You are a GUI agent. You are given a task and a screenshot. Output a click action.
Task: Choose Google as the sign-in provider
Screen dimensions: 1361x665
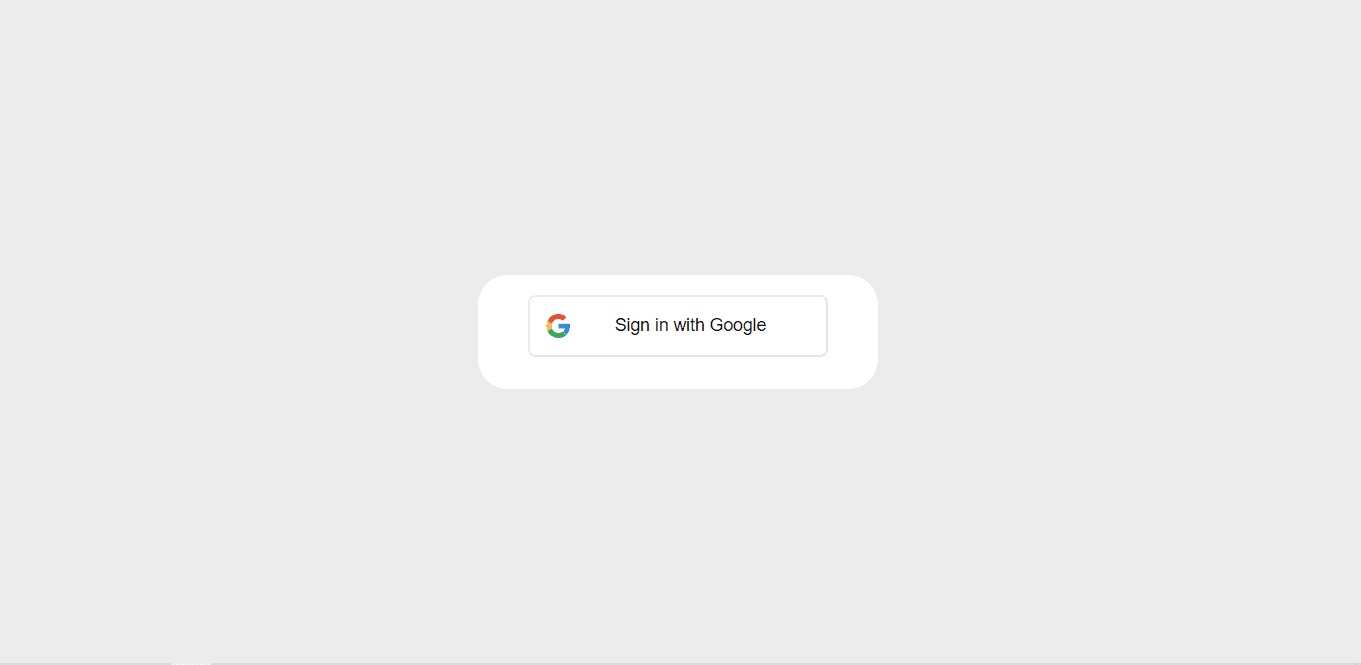click(678, 326)
